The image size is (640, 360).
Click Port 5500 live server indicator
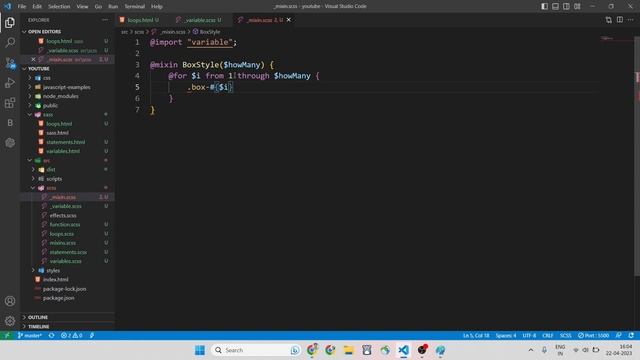[593, 335]
